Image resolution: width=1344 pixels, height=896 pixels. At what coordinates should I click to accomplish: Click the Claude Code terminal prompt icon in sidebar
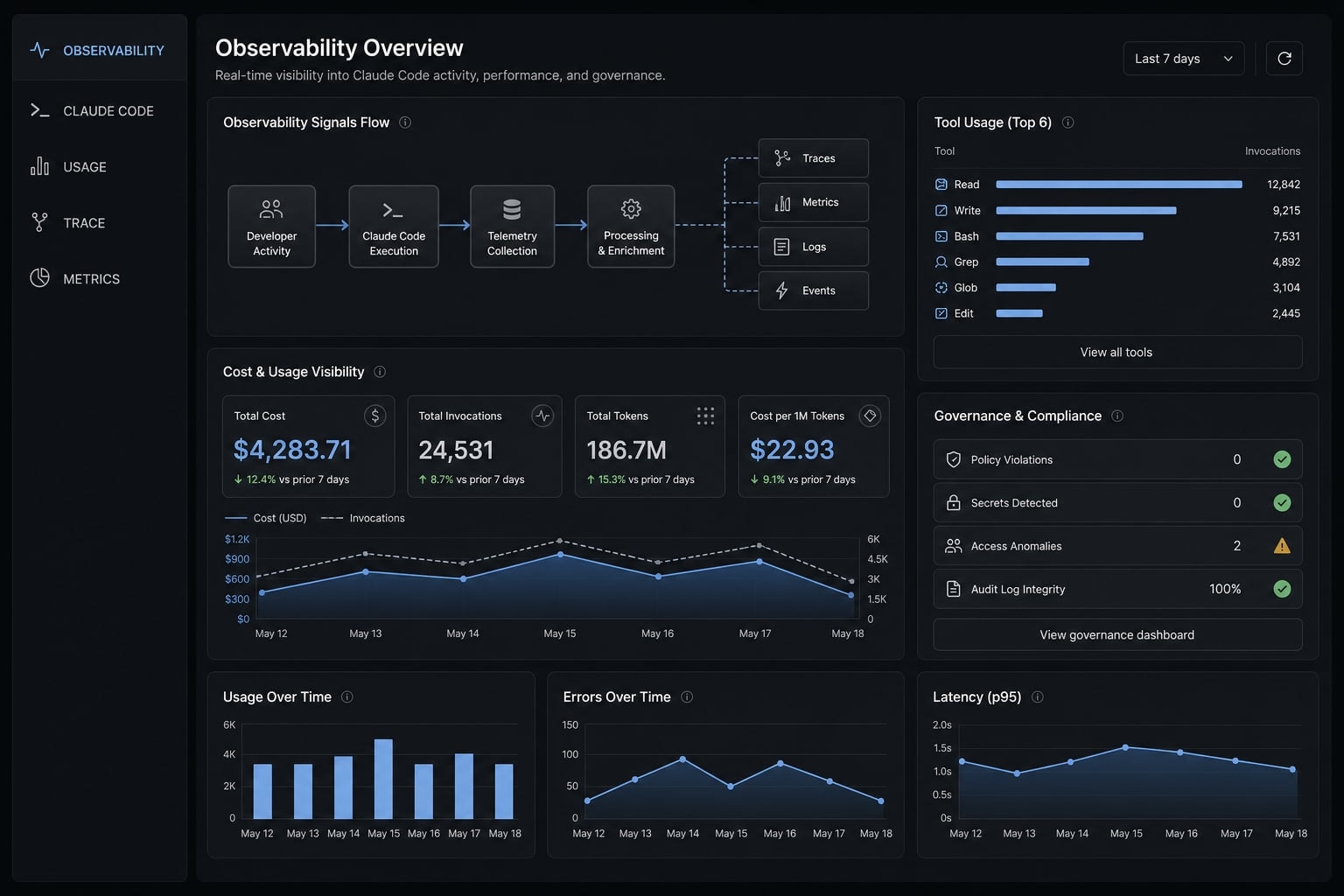pyautogui.click(x=39, y=110)
